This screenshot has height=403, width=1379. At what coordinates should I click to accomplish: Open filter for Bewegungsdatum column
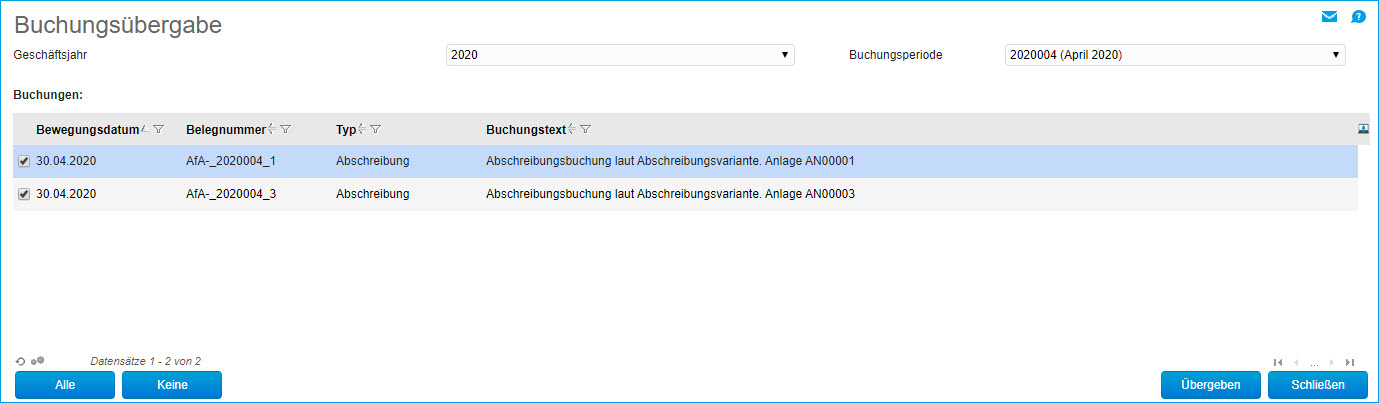159,129
